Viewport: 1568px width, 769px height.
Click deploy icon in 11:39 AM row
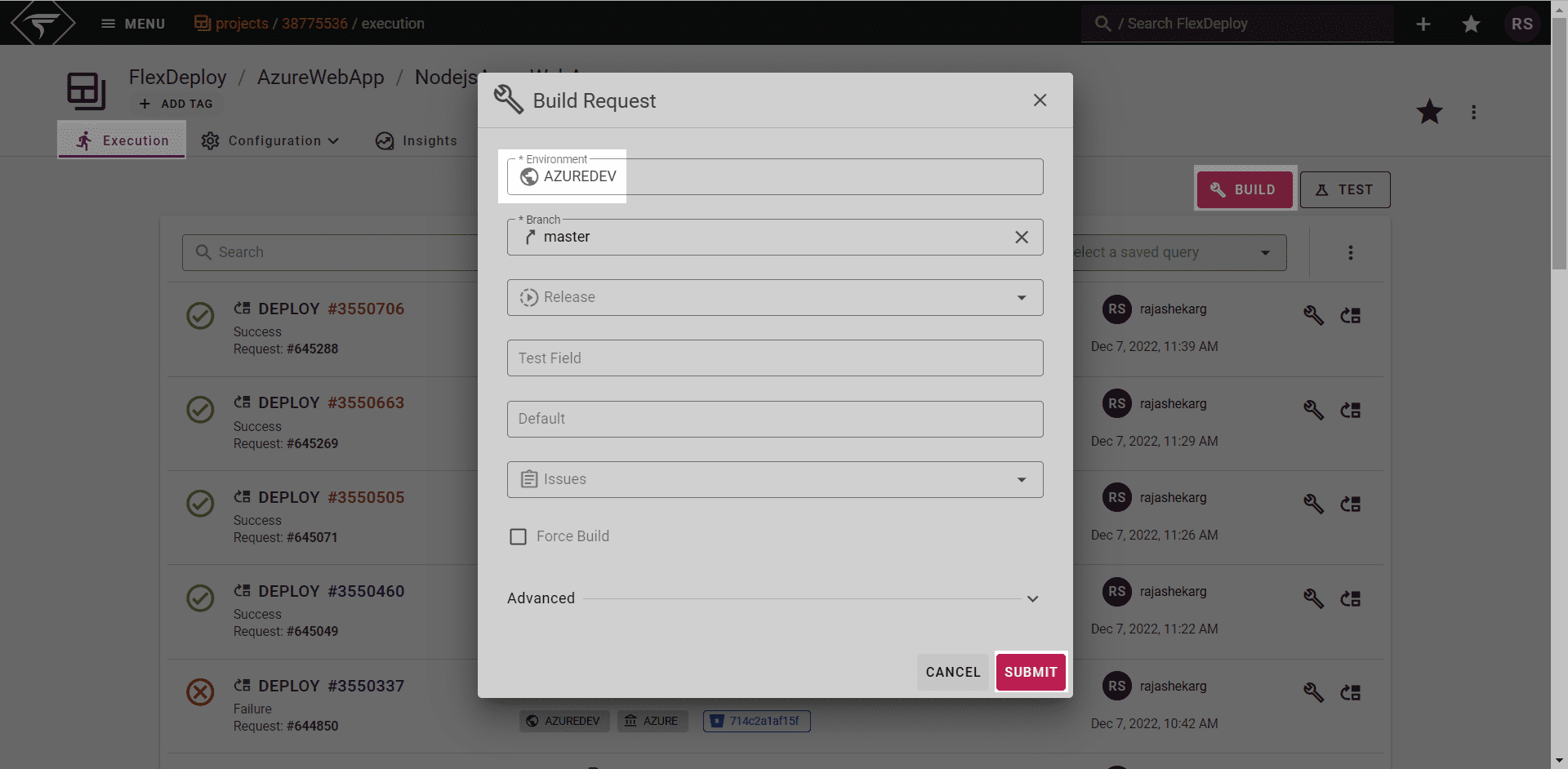click(x=1351, y=315)
